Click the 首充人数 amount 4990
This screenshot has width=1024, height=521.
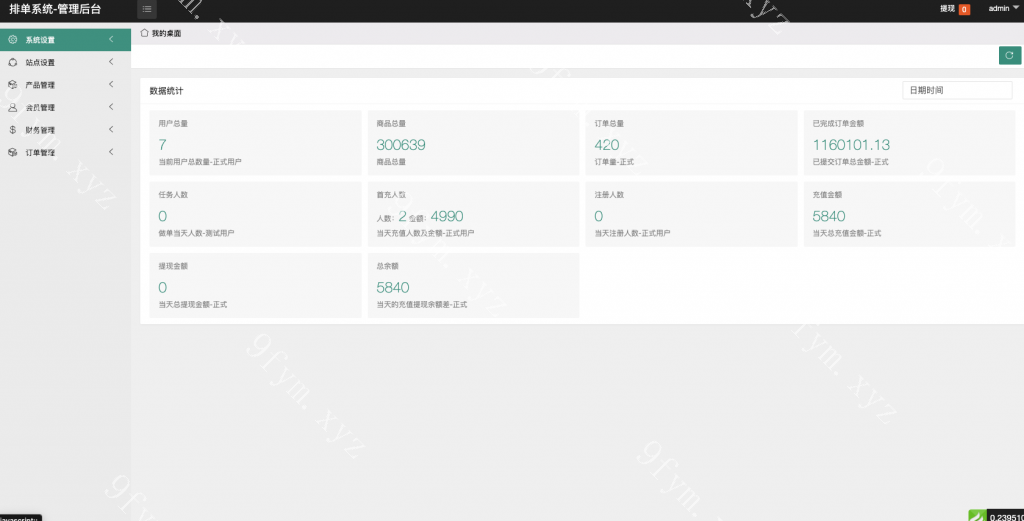pyautogui.click(x=447, y=216)
